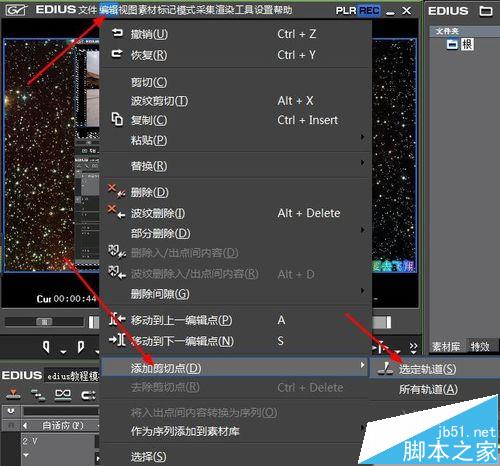
Task: Expand the 添加剪切点(D) submenu
Action: [x=235, y=368]
